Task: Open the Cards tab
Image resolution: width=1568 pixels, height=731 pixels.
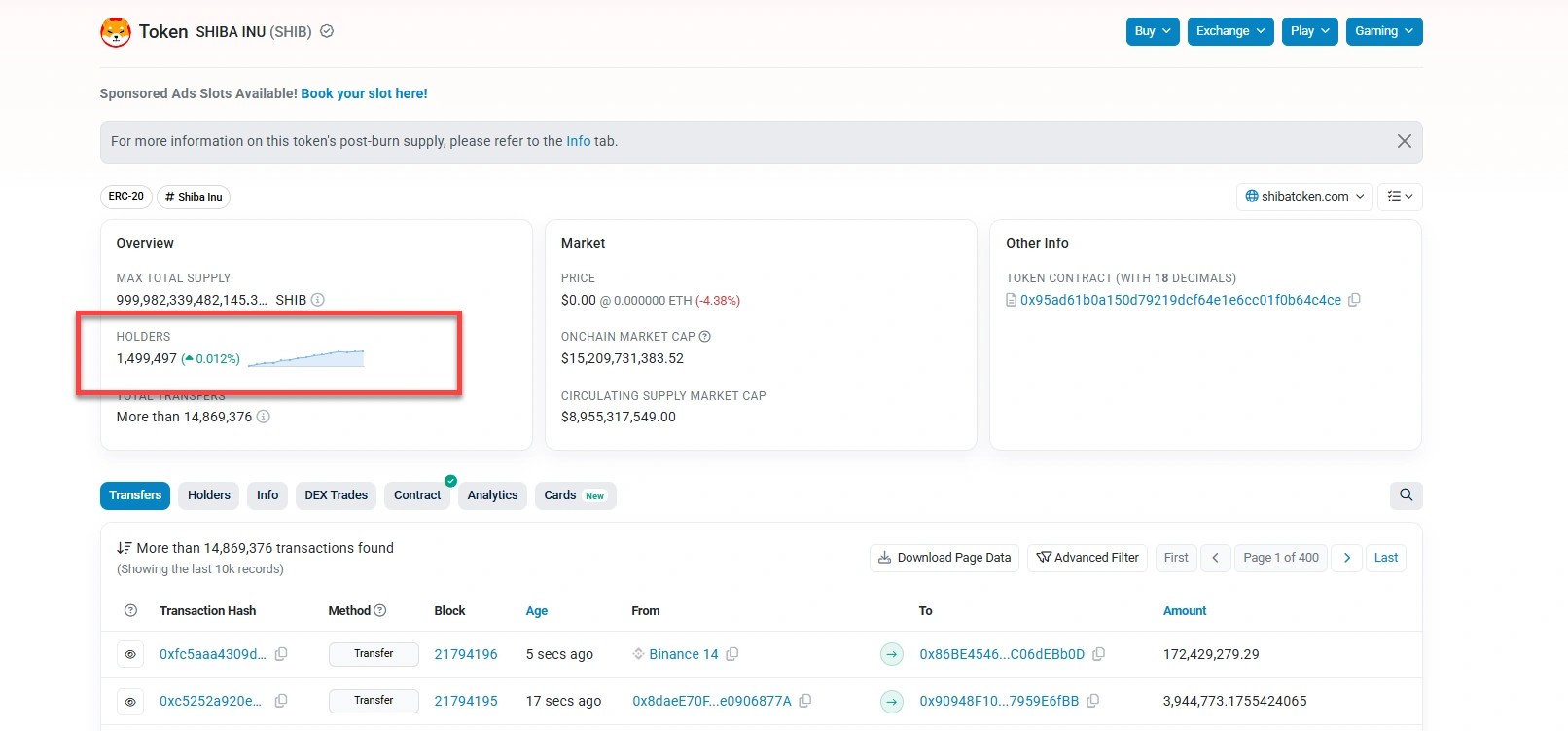Action: (575, 495)
